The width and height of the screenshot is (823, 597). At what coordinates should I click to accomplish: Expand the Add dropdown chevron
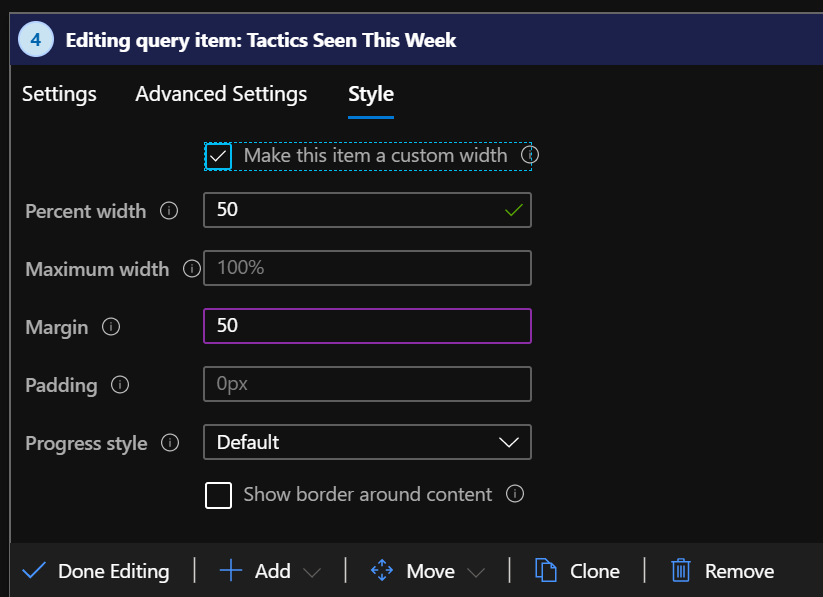312,572
